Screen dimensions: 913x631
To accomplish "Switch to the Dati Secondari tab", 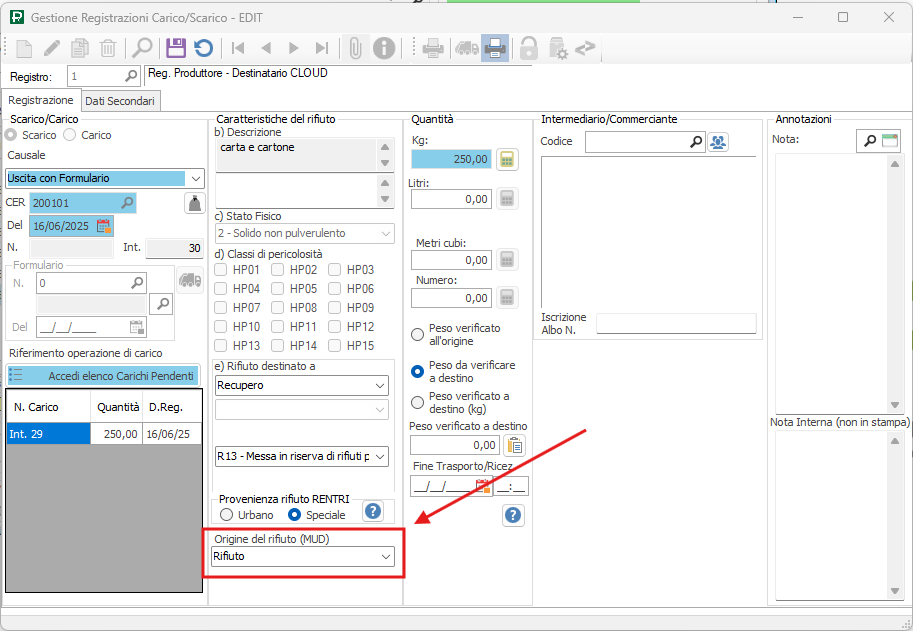I will pyautogui.click(x=119, y=101).
